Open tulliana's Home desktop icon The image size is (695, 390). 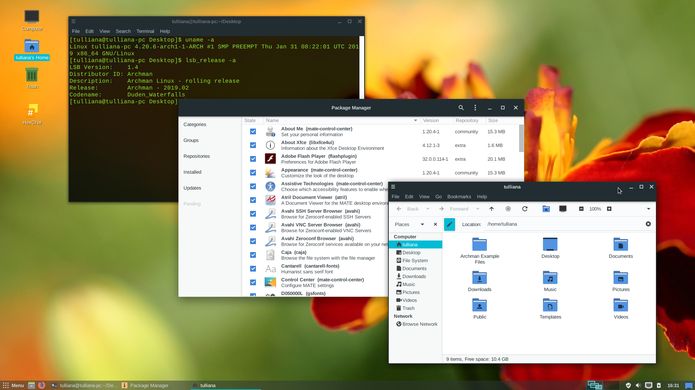coord(31,47)
